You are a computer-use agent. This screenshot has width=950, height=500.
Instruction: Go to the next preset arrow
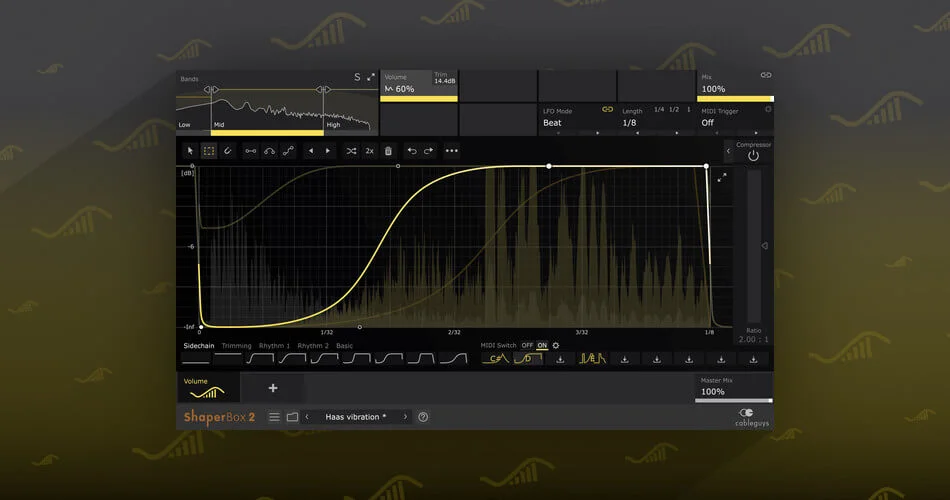point(405,417)
